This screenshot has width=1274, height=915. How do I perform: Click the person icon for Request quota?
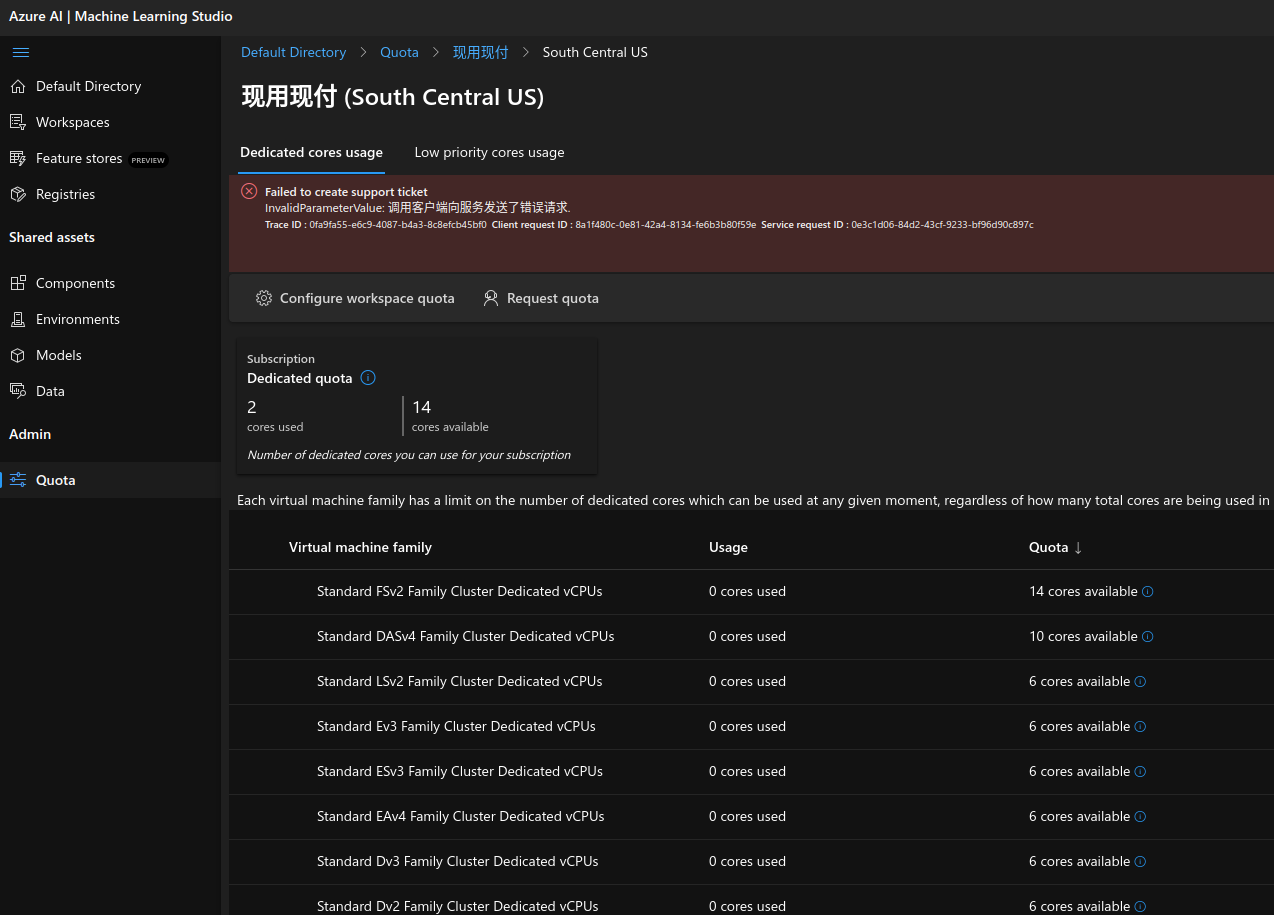[491, 298]
